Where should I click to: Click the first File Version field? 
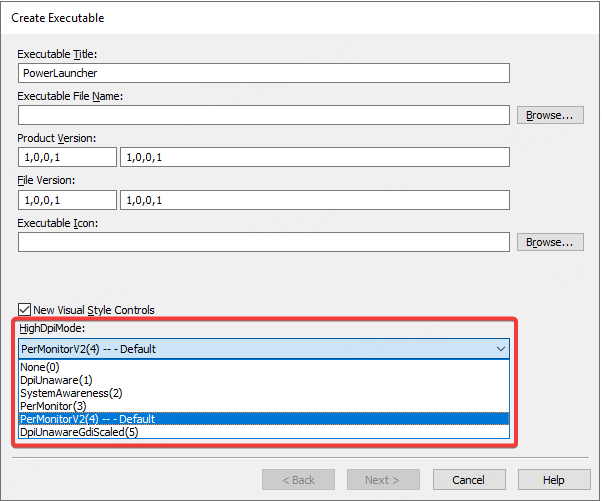pyautogui.click(x=67, y=200)
